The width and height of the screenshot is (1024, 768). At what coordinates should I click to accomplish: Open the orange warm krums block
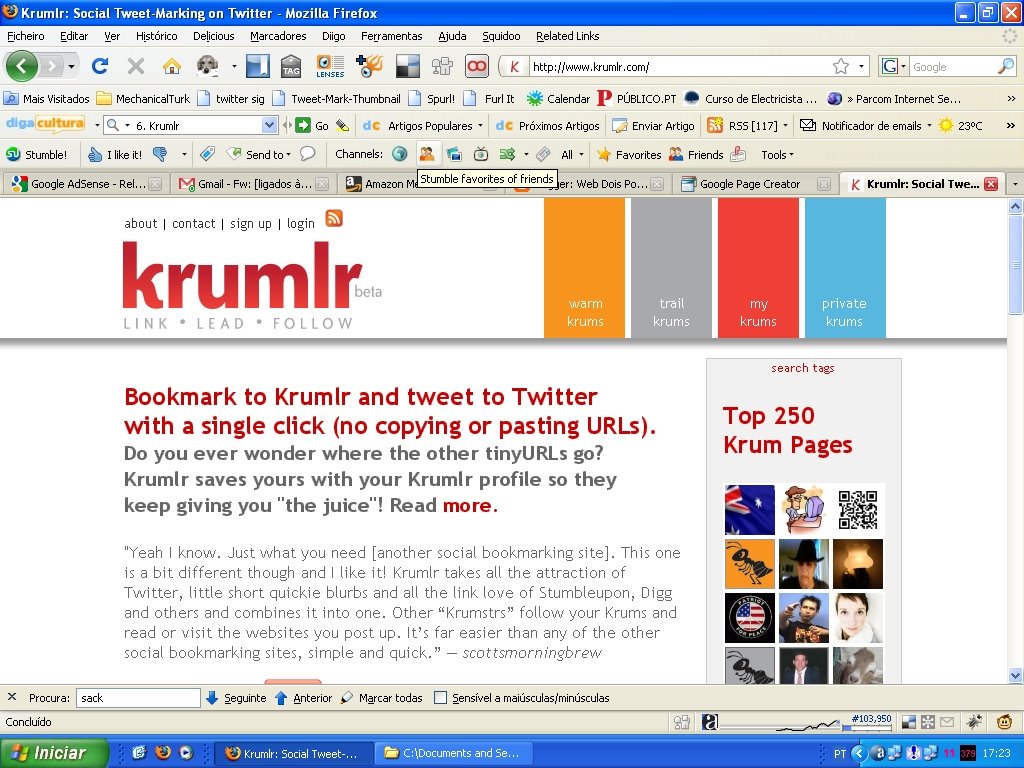pos(584,268)
